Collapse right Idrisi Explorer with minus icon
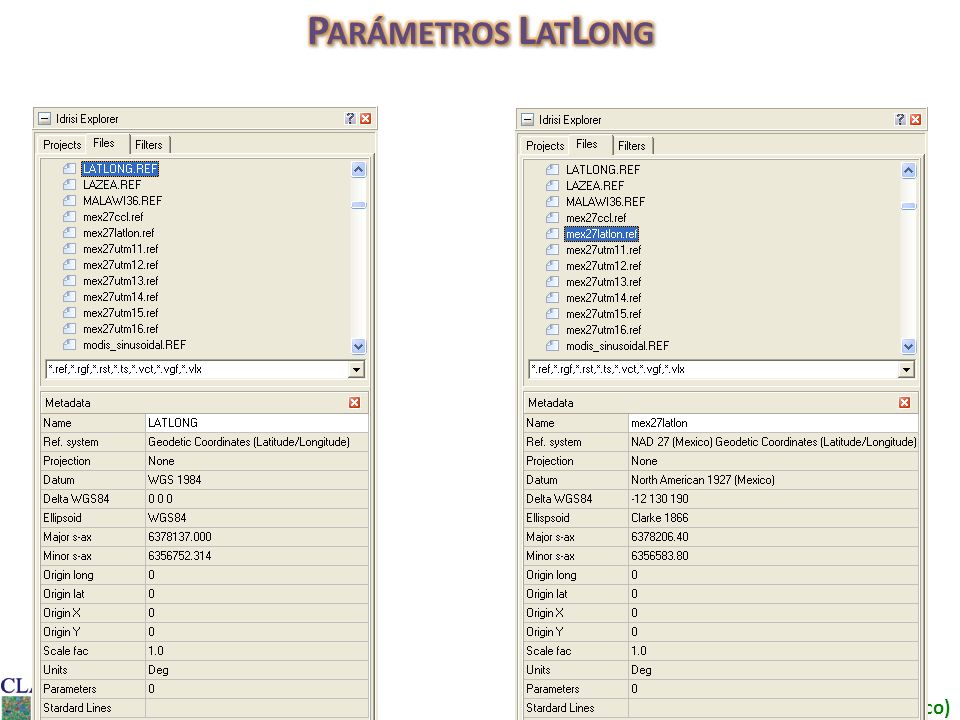The height and width of the screenshot is (720, 960). [x=527, y=119]
